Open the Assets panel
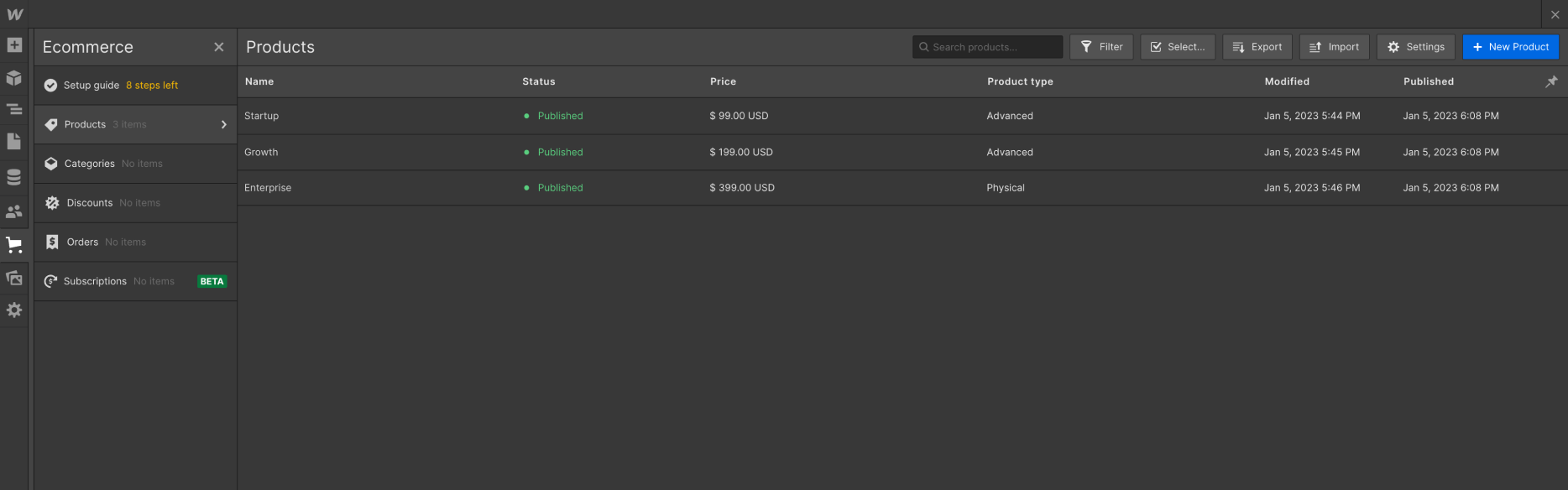This screenshot has height=490, width=1568. [x=14, y=278]
